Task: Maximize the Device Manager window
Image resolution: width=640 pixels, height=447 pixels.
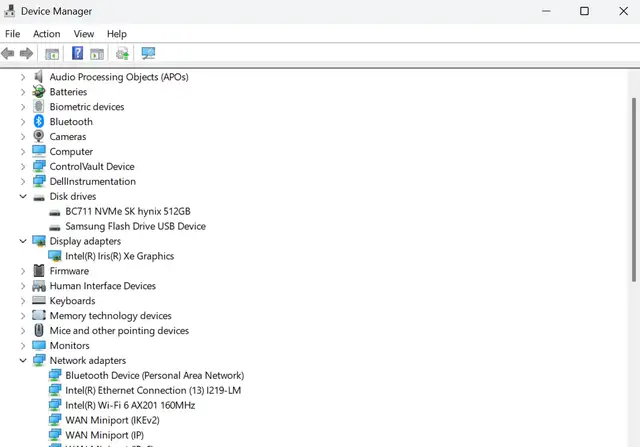Action: tap(584, 11)
